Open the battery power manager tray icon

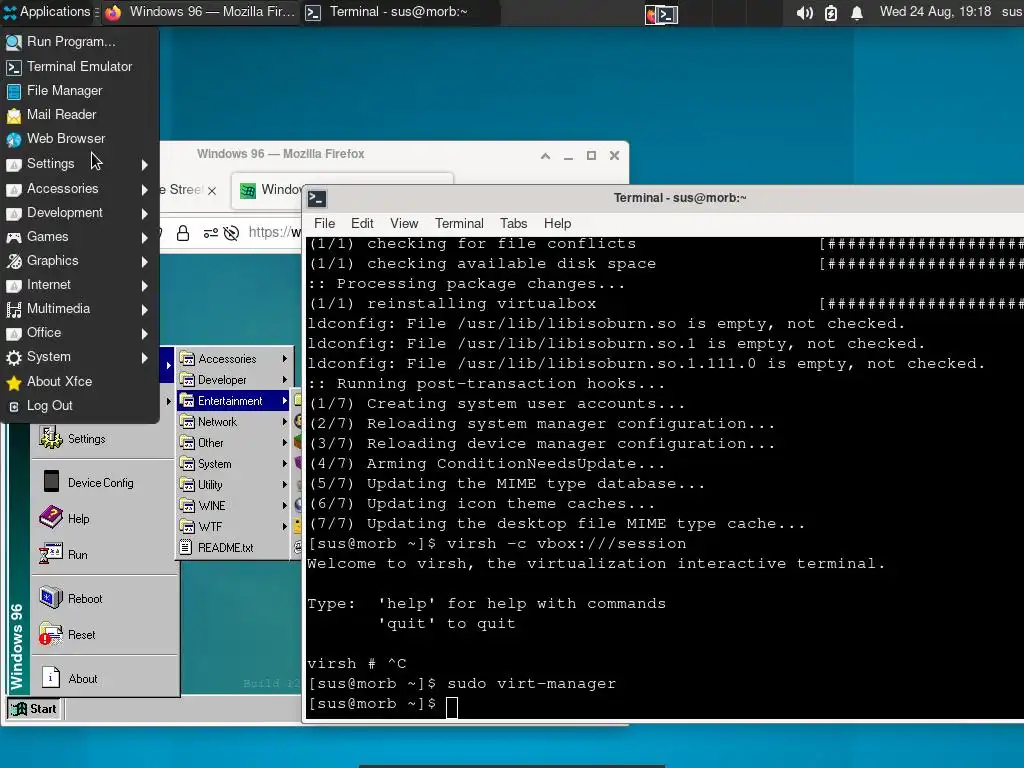click(831, 13)
